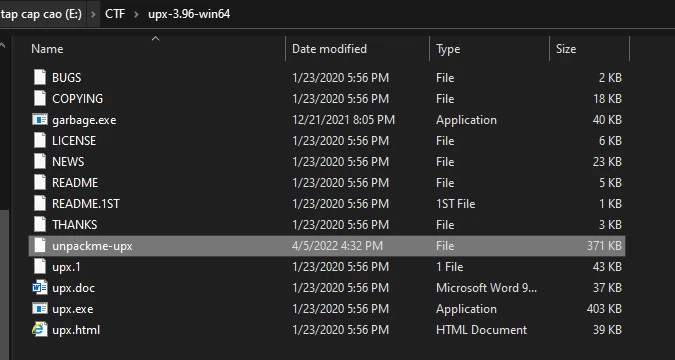Select the BUGS file name
The height and width of the screenshot is (360, 675).
66,78
